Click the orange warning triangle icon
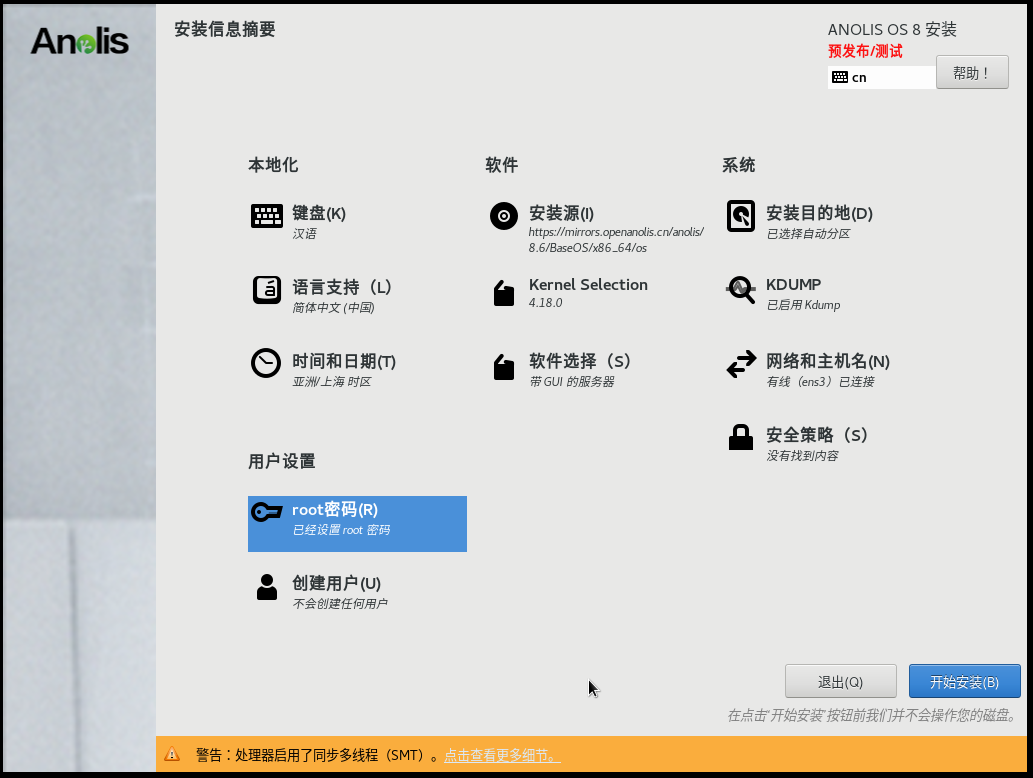This screenshot has width=1033, height=778. (x=172, y=754)
